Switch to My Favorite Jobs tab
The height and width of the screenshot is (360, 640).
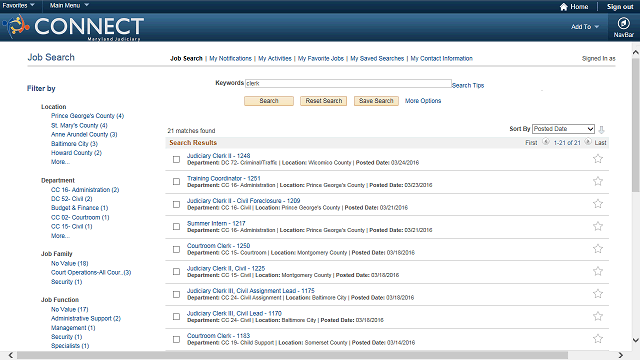[x=321, y=58]
